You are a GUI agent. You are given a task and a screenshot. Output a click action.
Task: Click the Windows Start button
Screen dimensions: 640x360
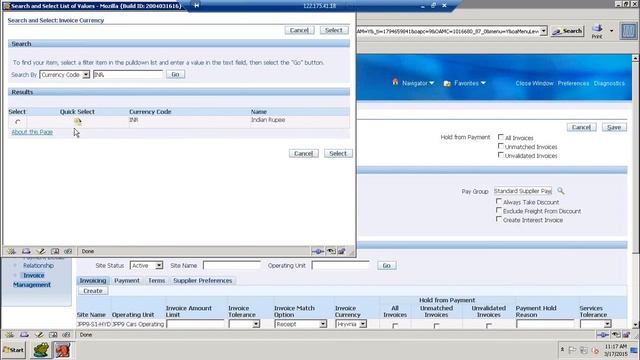[x=13, y=350]
